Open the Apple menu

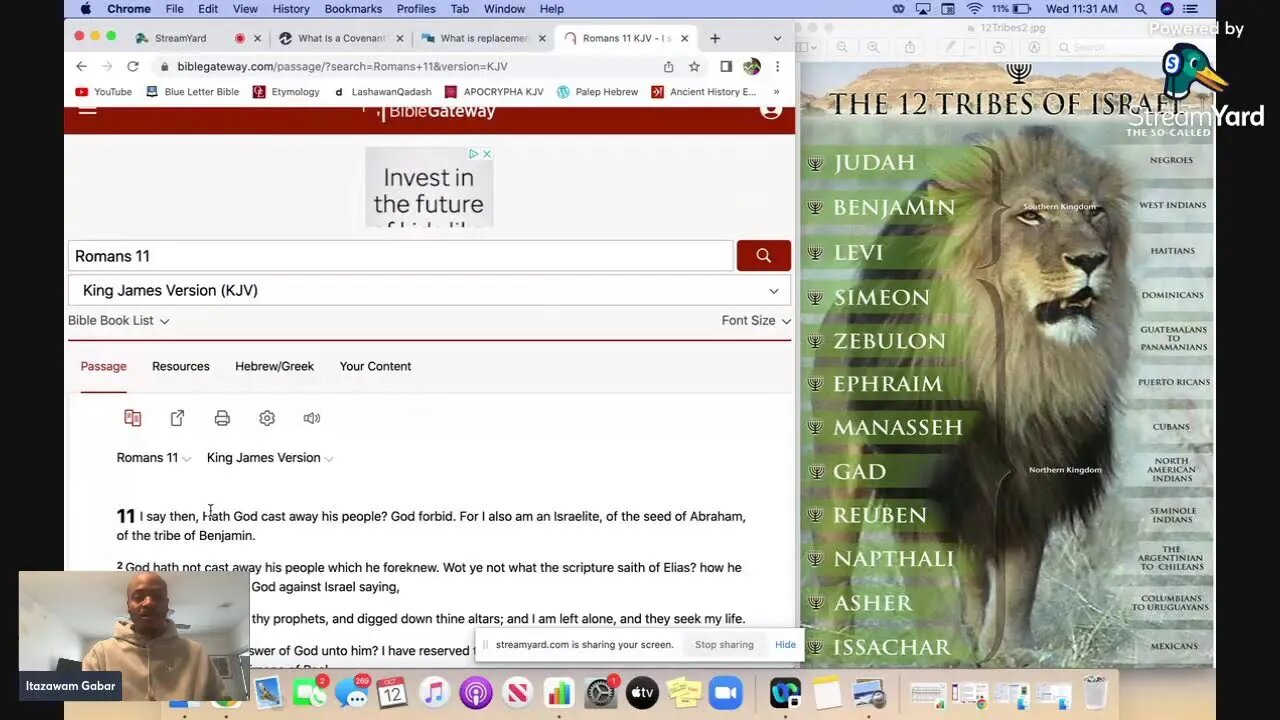coord(85,9)
